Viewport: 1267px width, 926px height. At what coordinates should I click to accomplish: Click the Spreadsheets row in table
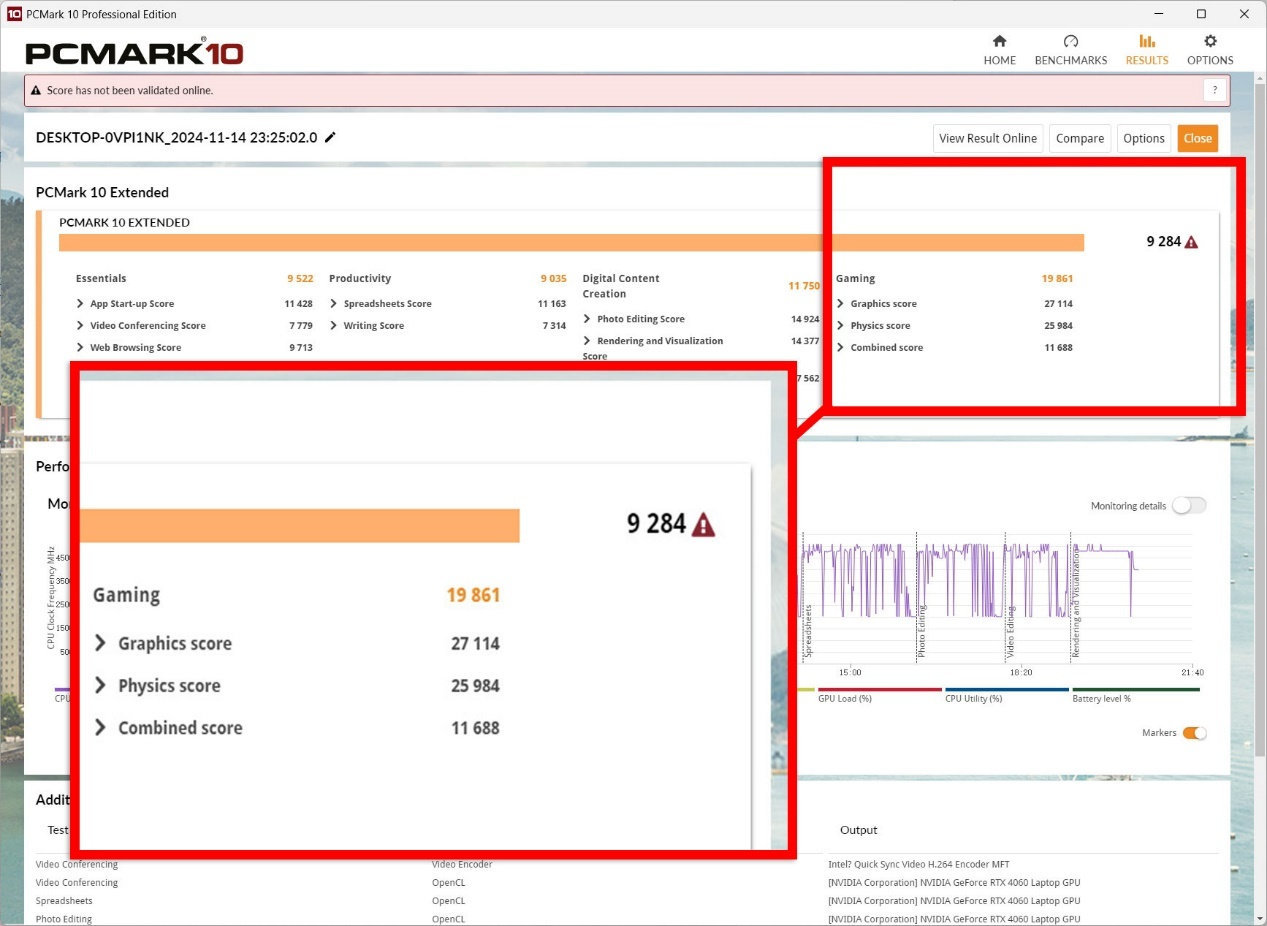[x=64, y=901]
